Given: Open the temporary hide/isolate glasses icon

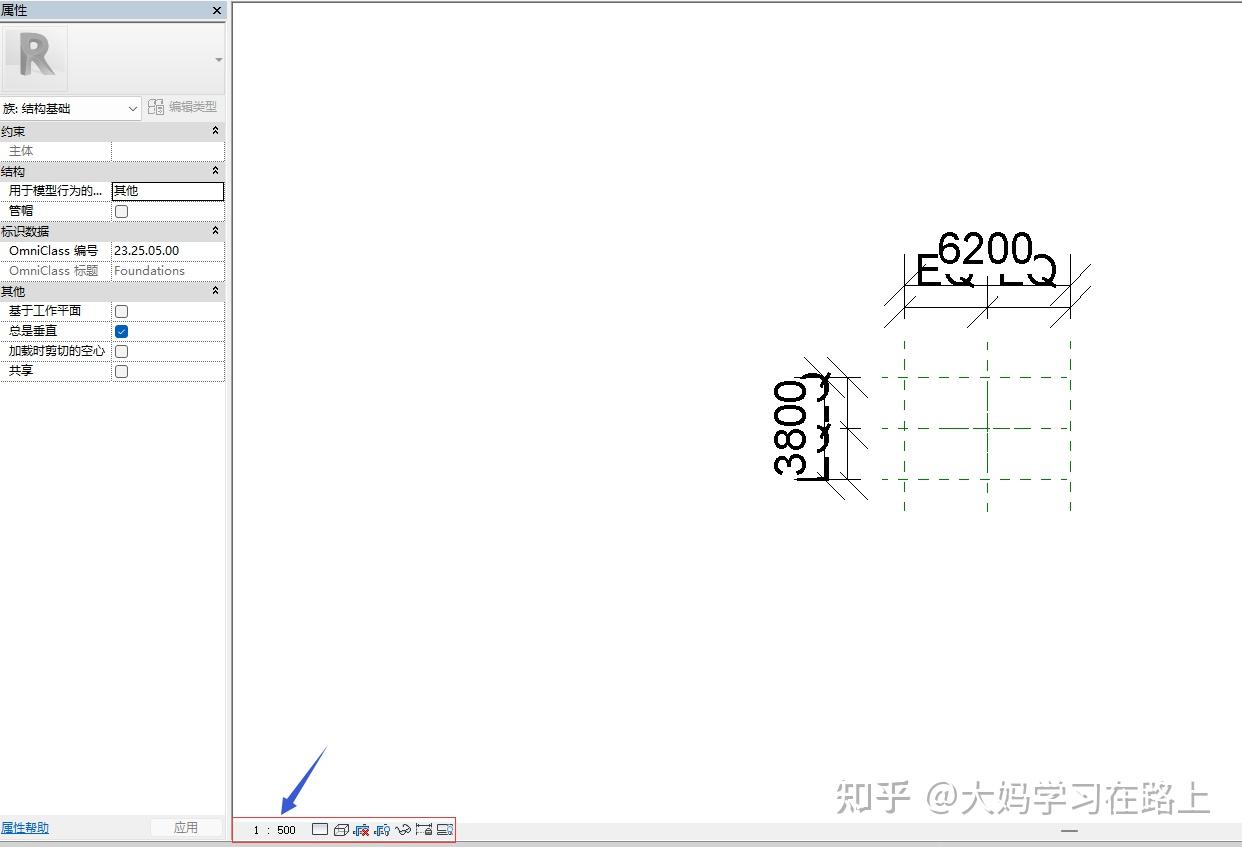Looking at the screenshot, I should click(403, 829).
